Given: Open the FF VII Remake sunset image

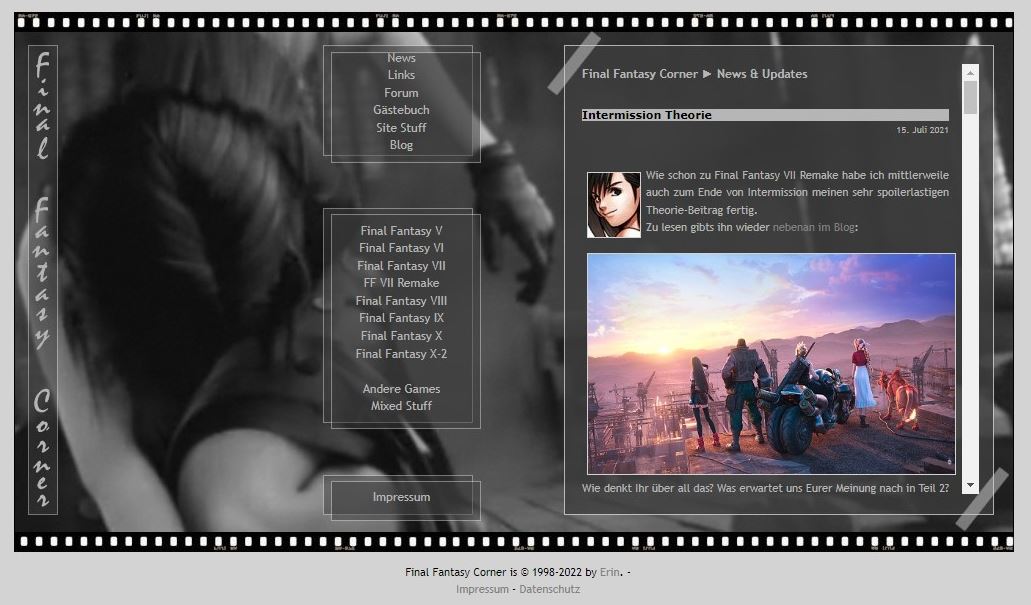Looking at the screenshot, I should pos(771,364).
